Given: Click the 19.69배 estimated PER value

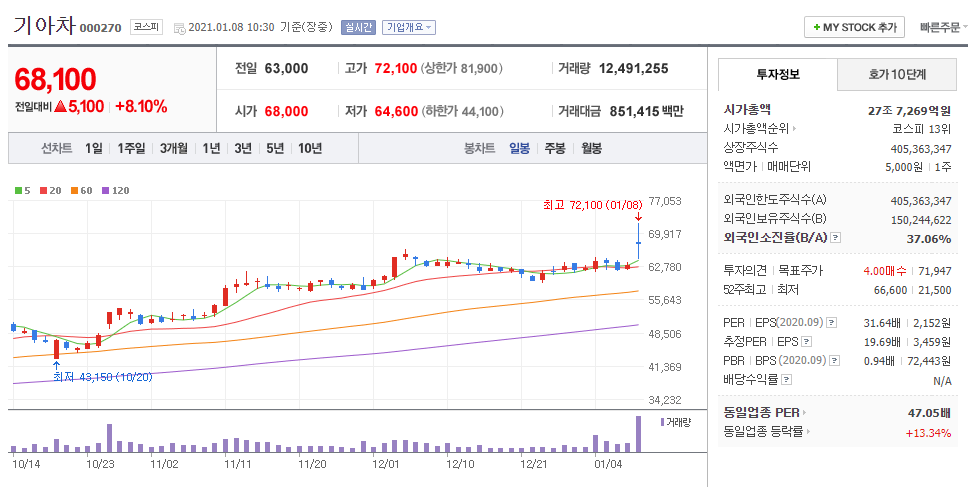Looking at the screenshot, I should pos(881,342).
